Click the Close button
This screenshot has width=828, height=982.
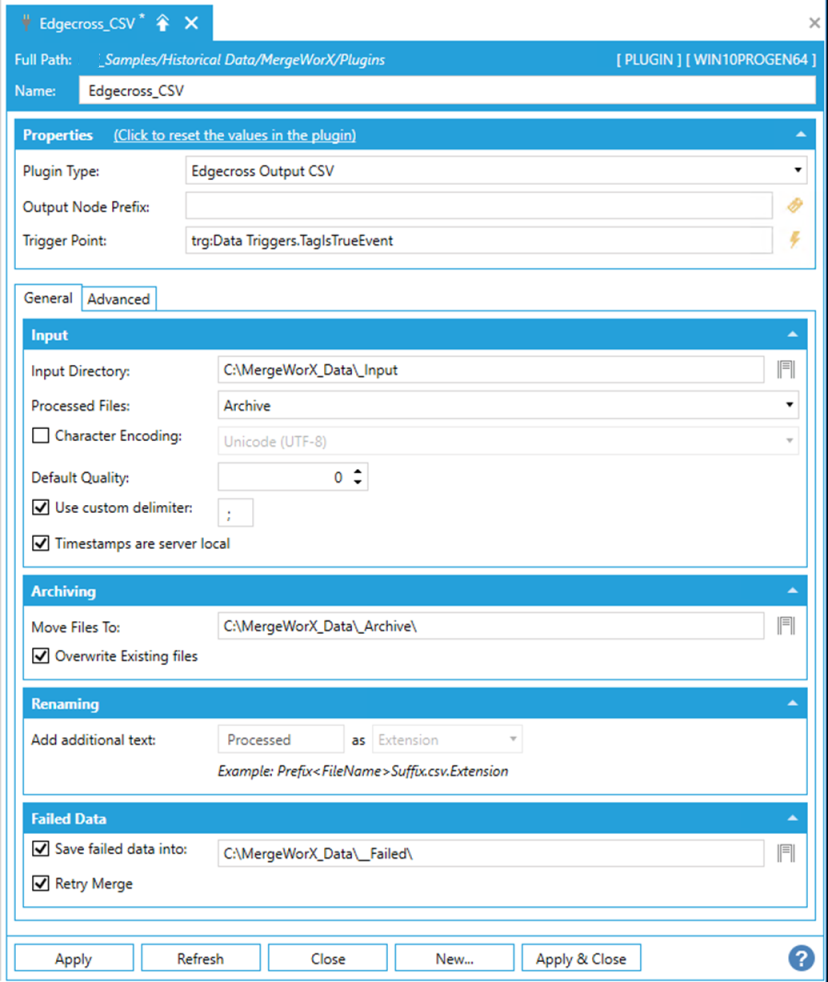point(328,959)
